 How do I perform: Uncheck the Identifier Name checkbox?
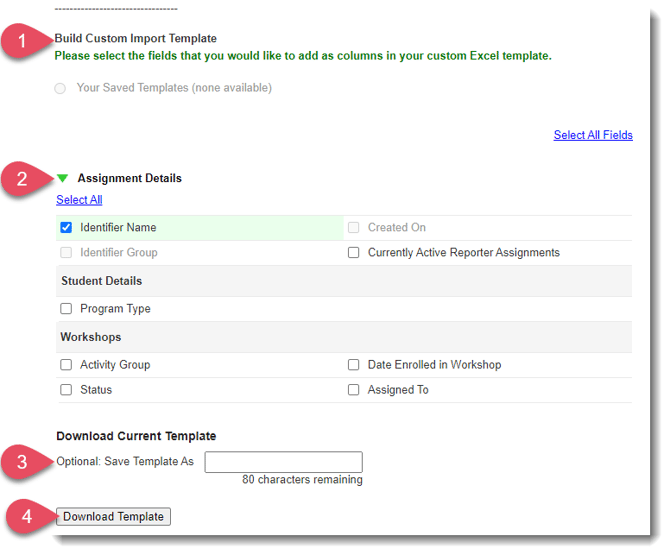pos(67,228)
